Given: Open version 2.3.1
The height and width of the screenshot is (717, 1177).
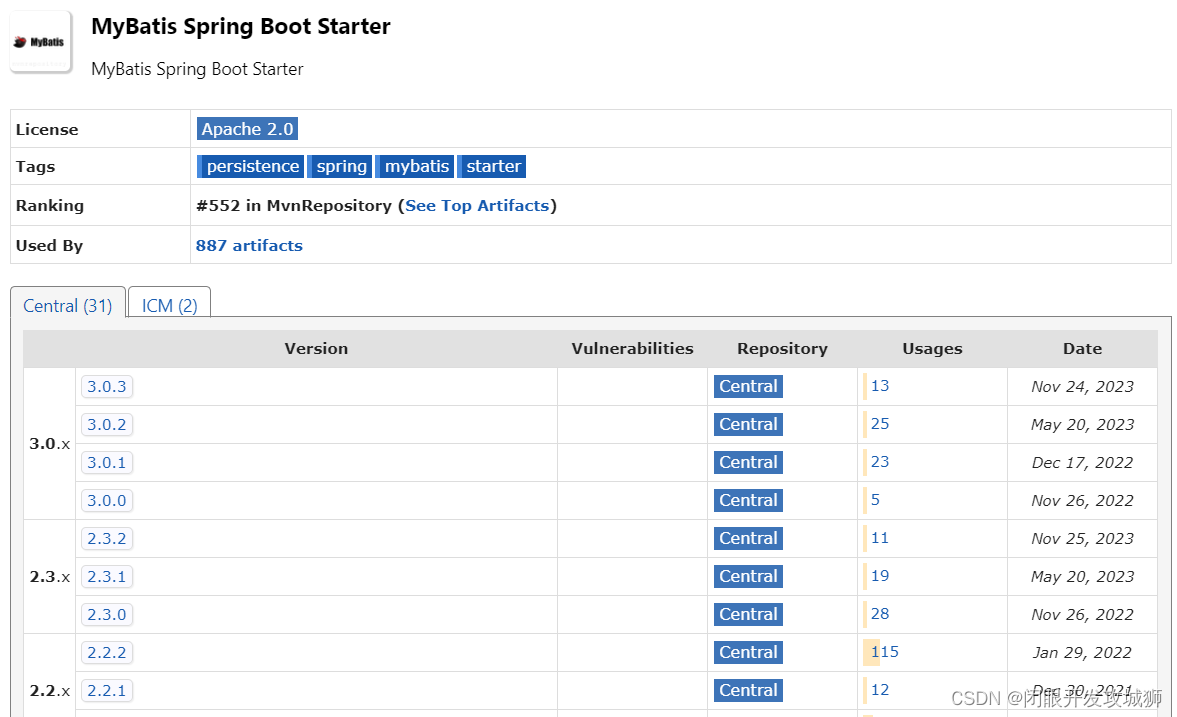Looking at the screenshot, I should [x=107, y=577].
